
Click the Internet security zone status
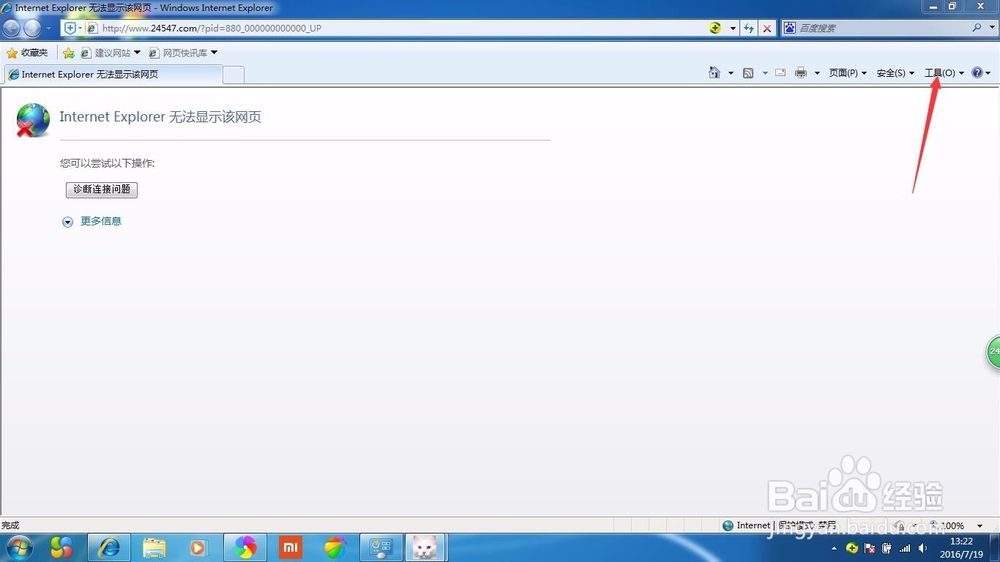click(746, 526)
